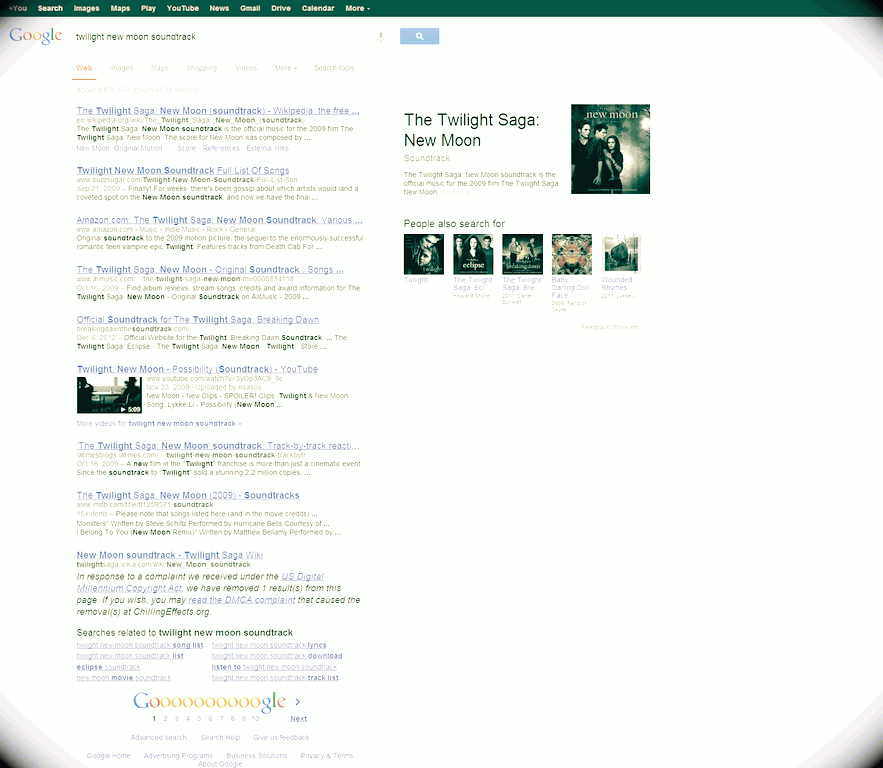Open +You in the top bar

[18, 8]
